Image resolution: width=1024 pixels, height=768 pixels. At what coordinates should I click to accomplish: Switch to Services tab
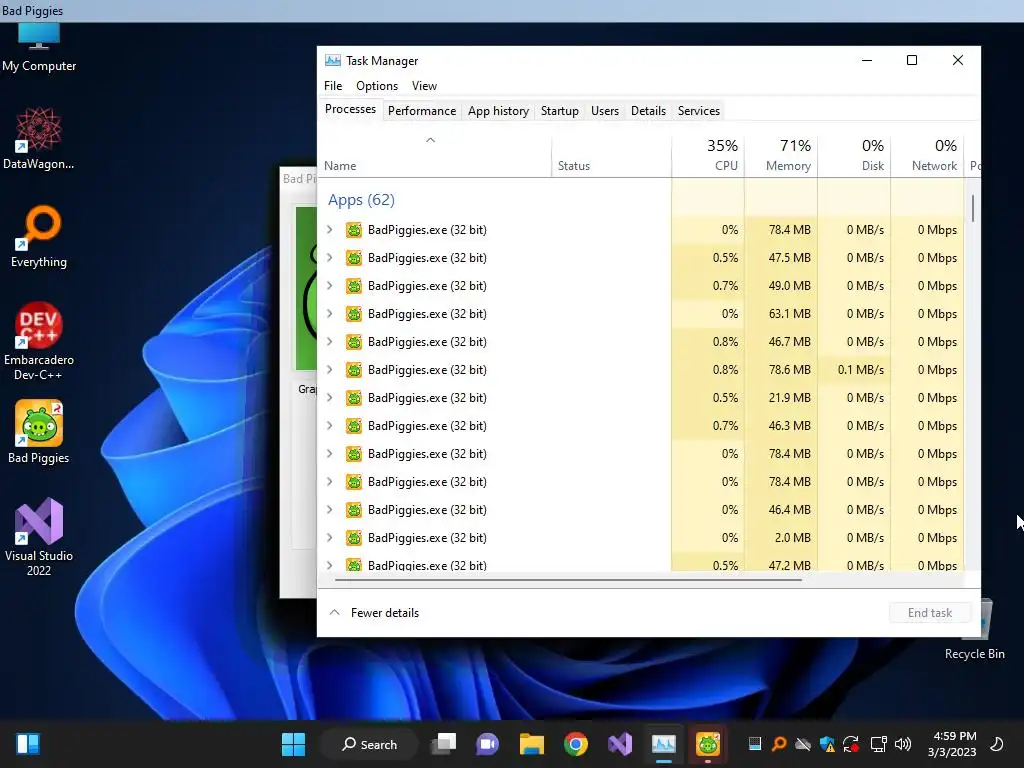pyautogui.click(x=699, y=111)
